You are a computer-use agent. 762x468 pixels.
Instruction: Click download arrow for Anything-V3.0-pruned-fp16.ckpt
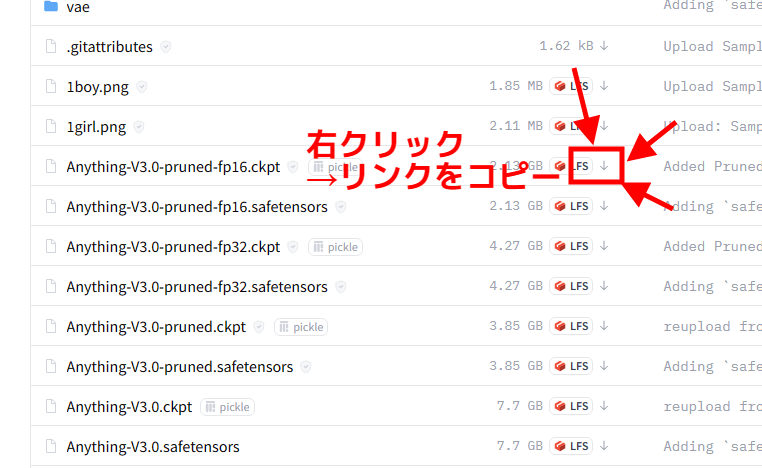tap(604, 166)
